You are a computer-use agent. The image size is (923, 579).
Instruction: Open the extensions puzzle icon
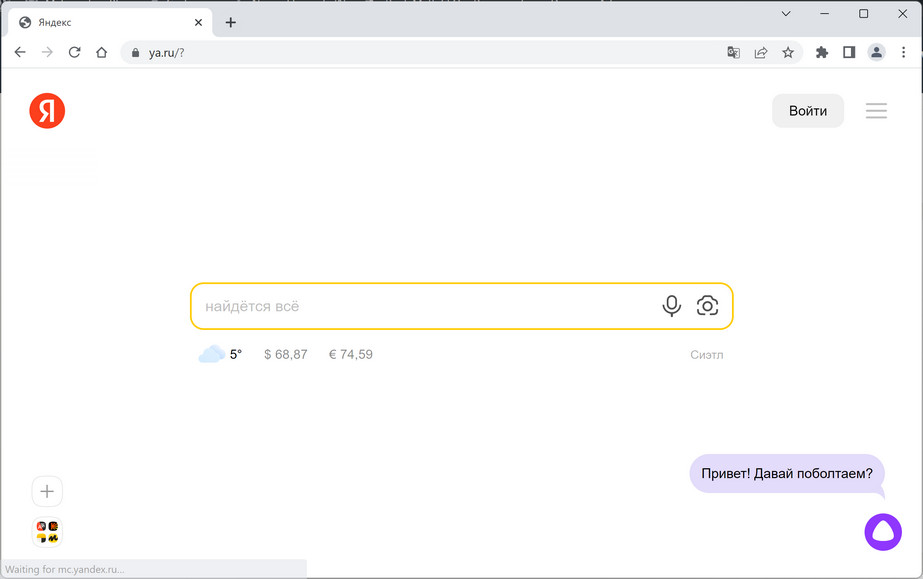821,52
